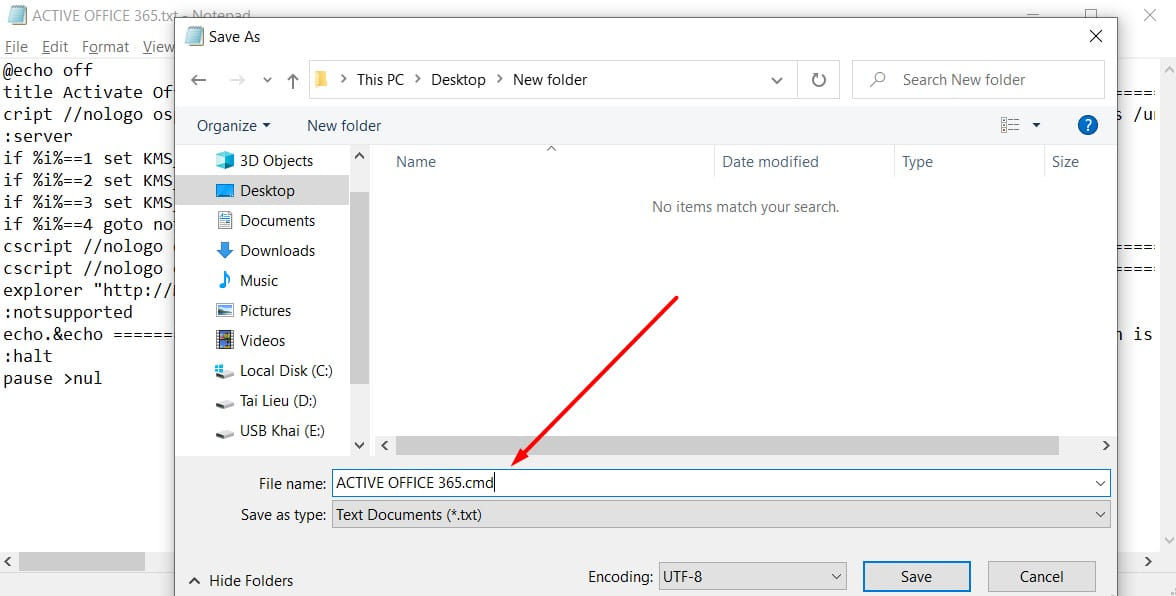
Task: Go back with the Back arrow
Action: pyautogui.click(x=199, y=80)
